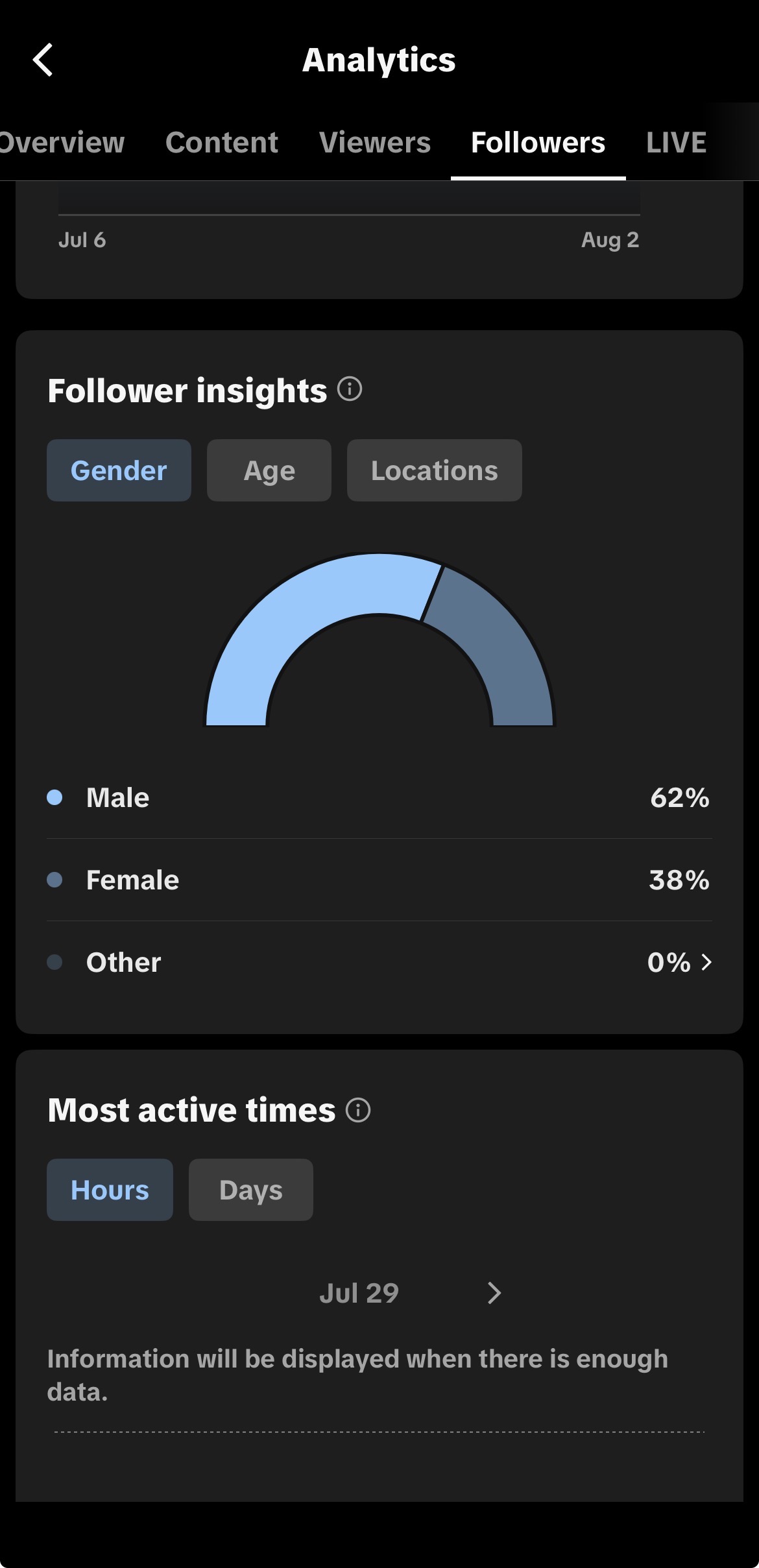Expand the Other gender details chevron

pos(706,962)
